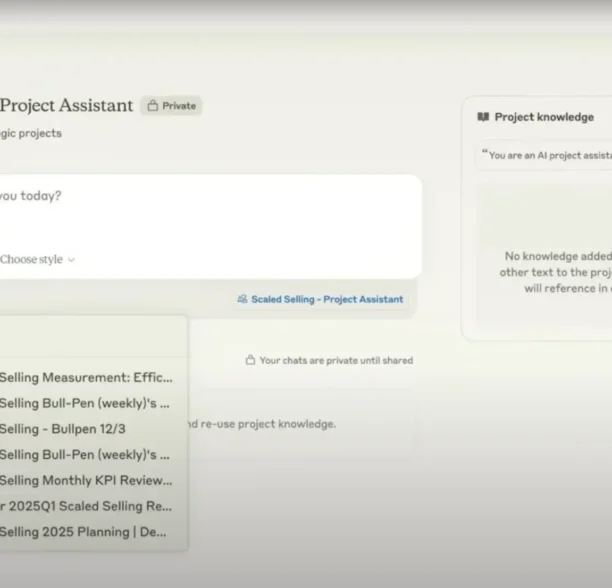Open the Choose style dropdown
This screenshot has height=588, width=612.
[x=37, y=259]
